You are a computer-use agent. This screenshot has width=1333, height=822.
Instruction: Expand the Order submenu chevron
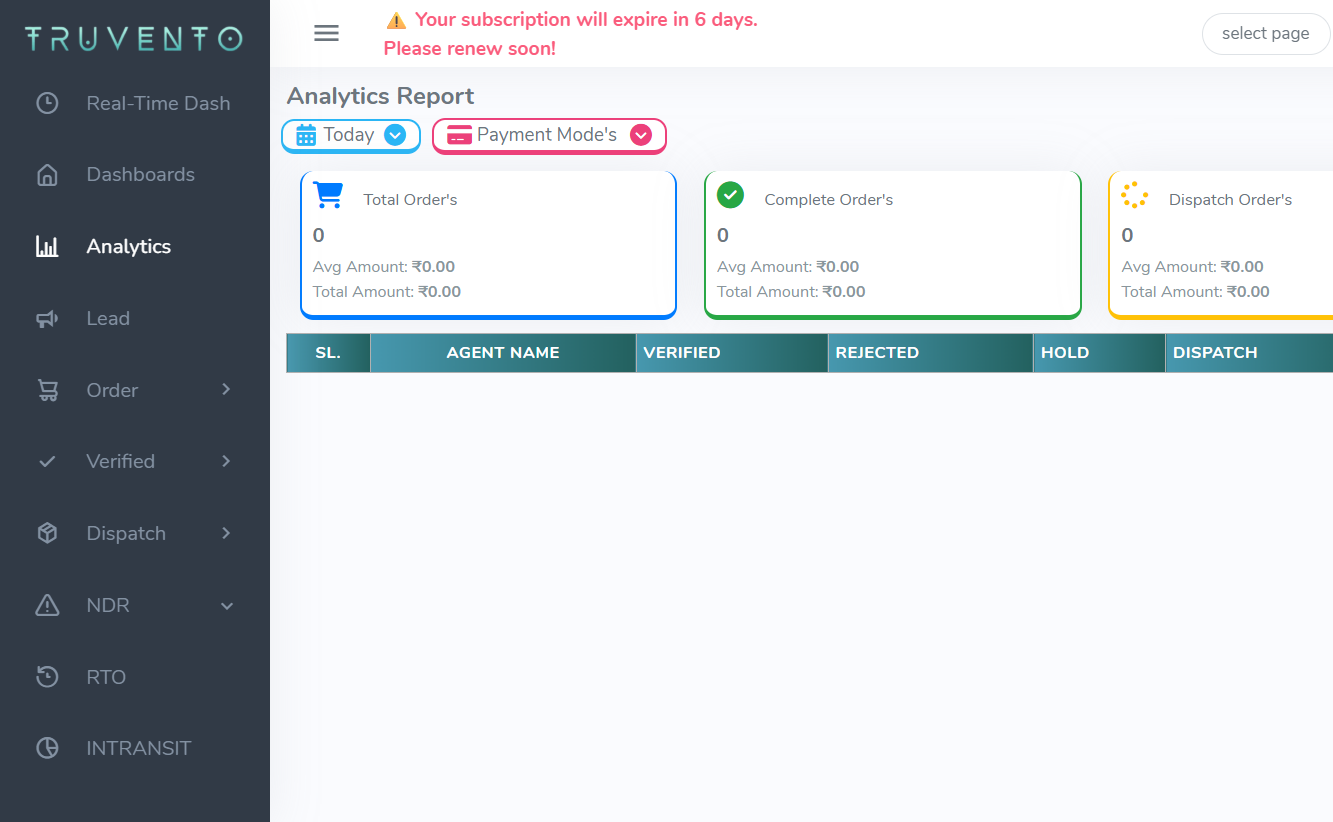point(226,389)
